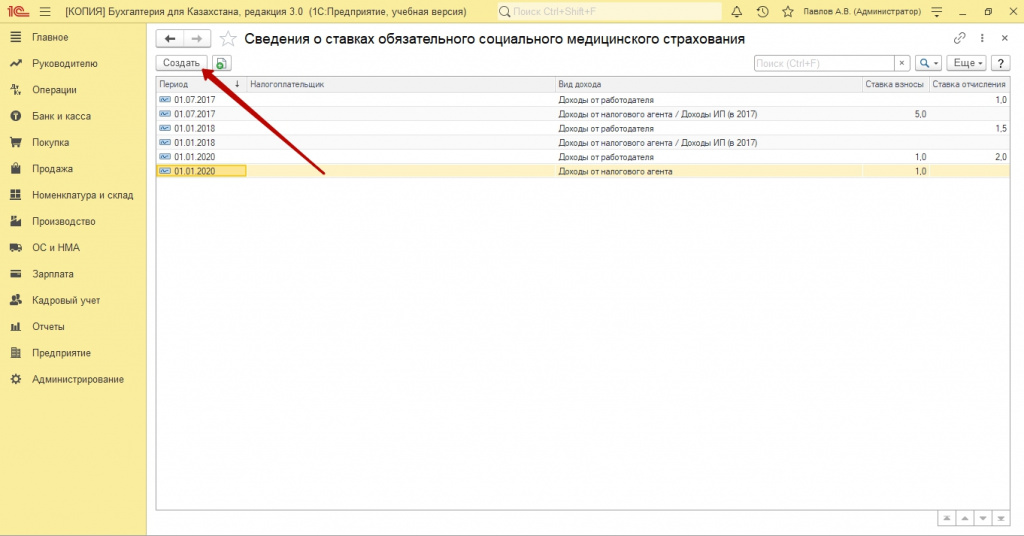Go forward with the right arrow
Screen dimensions: 1024x536
tap(197, 39)
